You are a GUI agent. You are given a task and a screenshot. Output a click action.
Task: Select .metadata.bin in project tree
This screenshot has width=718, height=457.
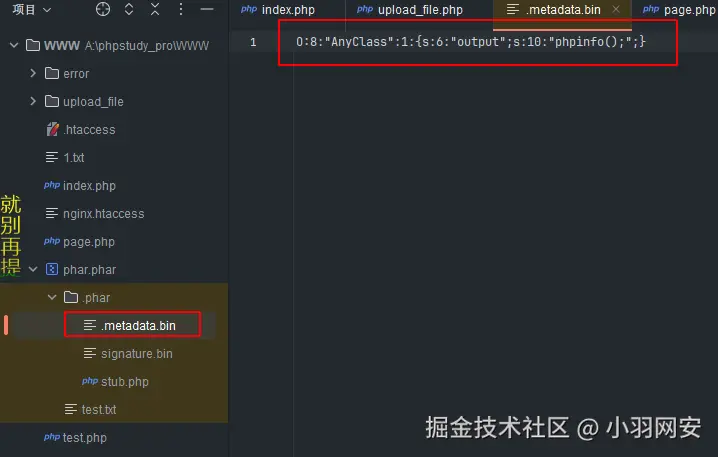[x=138, y=326]
